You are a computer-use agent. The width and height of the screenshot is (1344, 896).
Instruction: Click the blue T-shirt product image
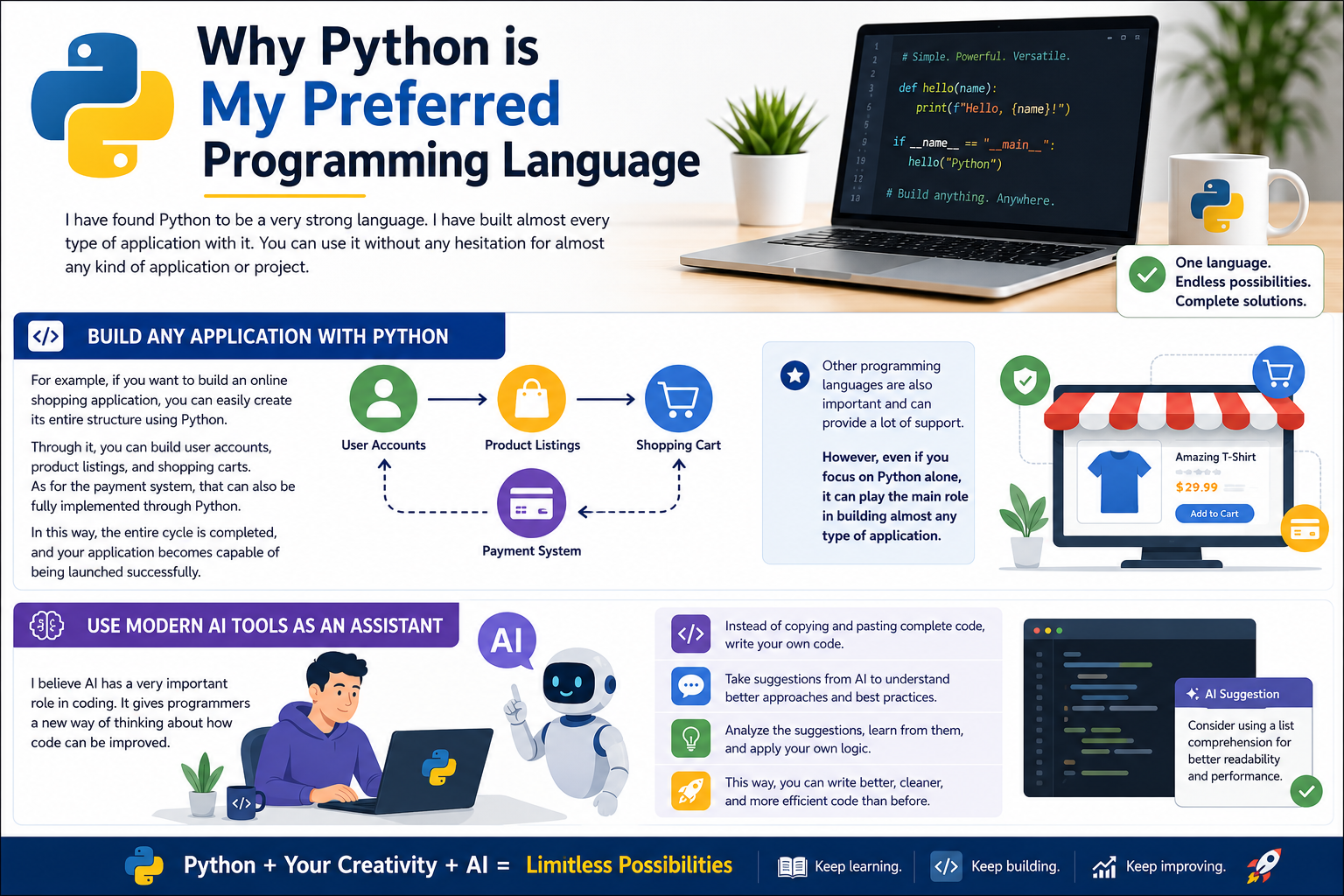click(1119, 481)
